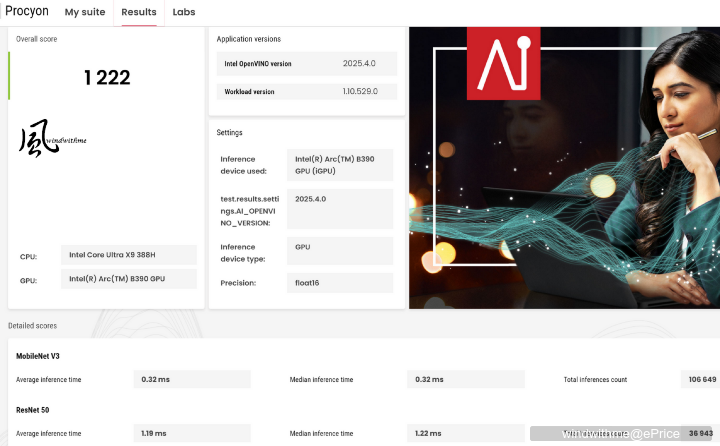Click the Overall score label
Viewport: 720px width, 446px height.
(36, 39)
